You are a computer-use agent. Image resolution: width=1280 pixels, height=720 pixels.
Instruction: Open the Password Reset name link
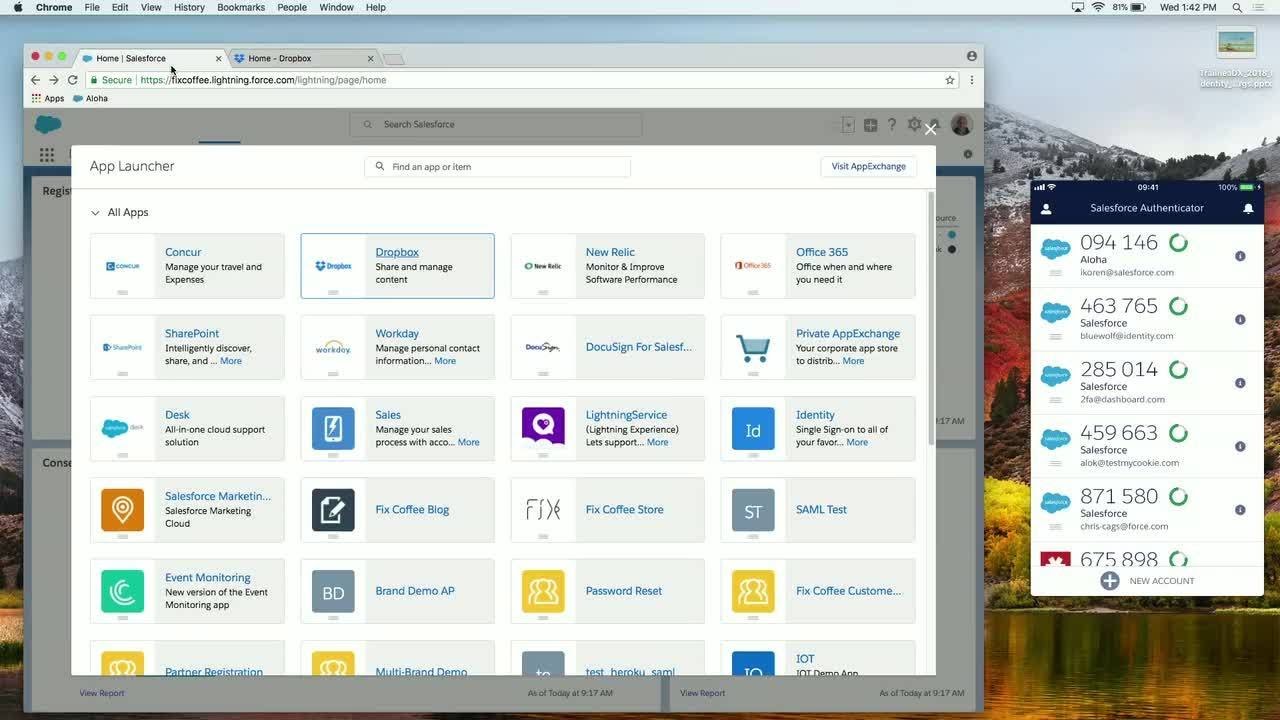624,591
